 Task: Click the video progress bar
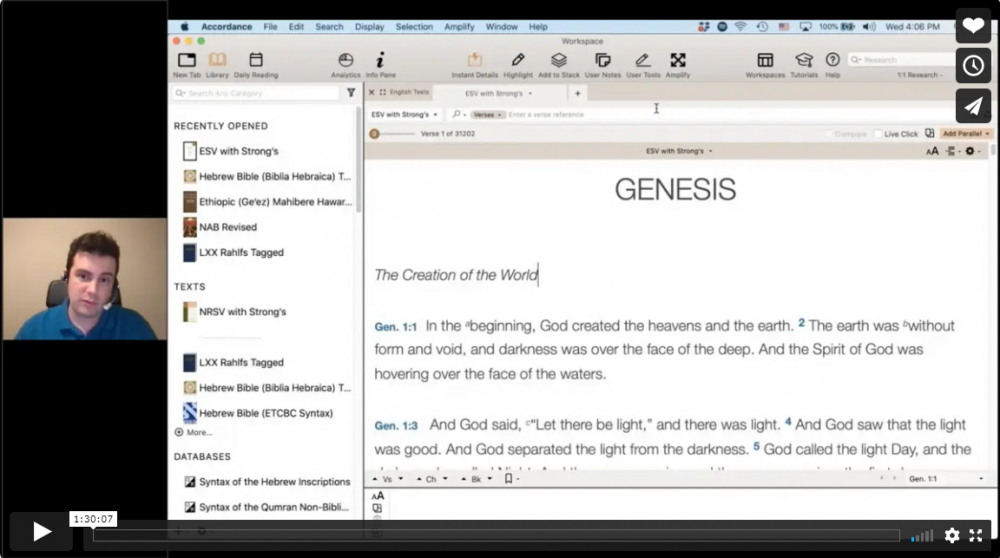pyautogui.click(x=496, y=536)
